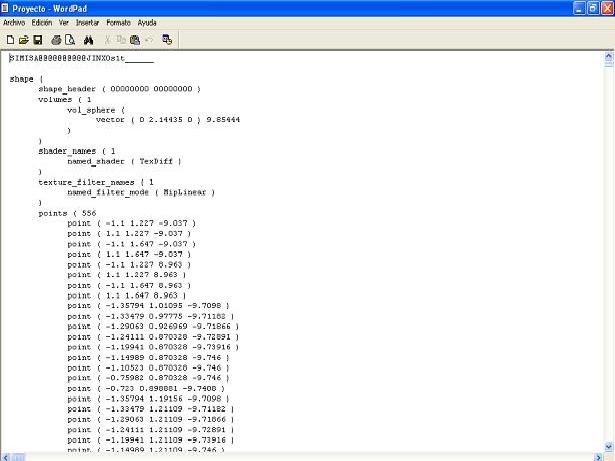615x461 pixels.
Task: Insert date and time using the toolbar icon
Action: [167, 39]
